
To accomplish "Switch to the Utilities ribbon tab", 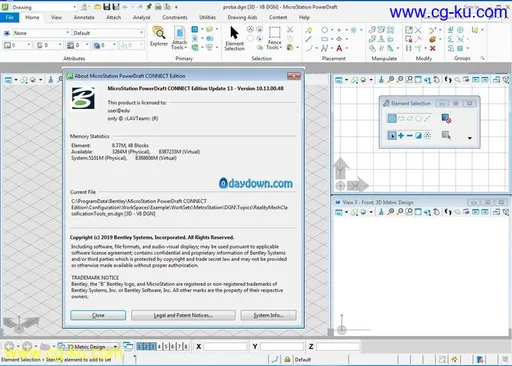I will click(207, 17).
